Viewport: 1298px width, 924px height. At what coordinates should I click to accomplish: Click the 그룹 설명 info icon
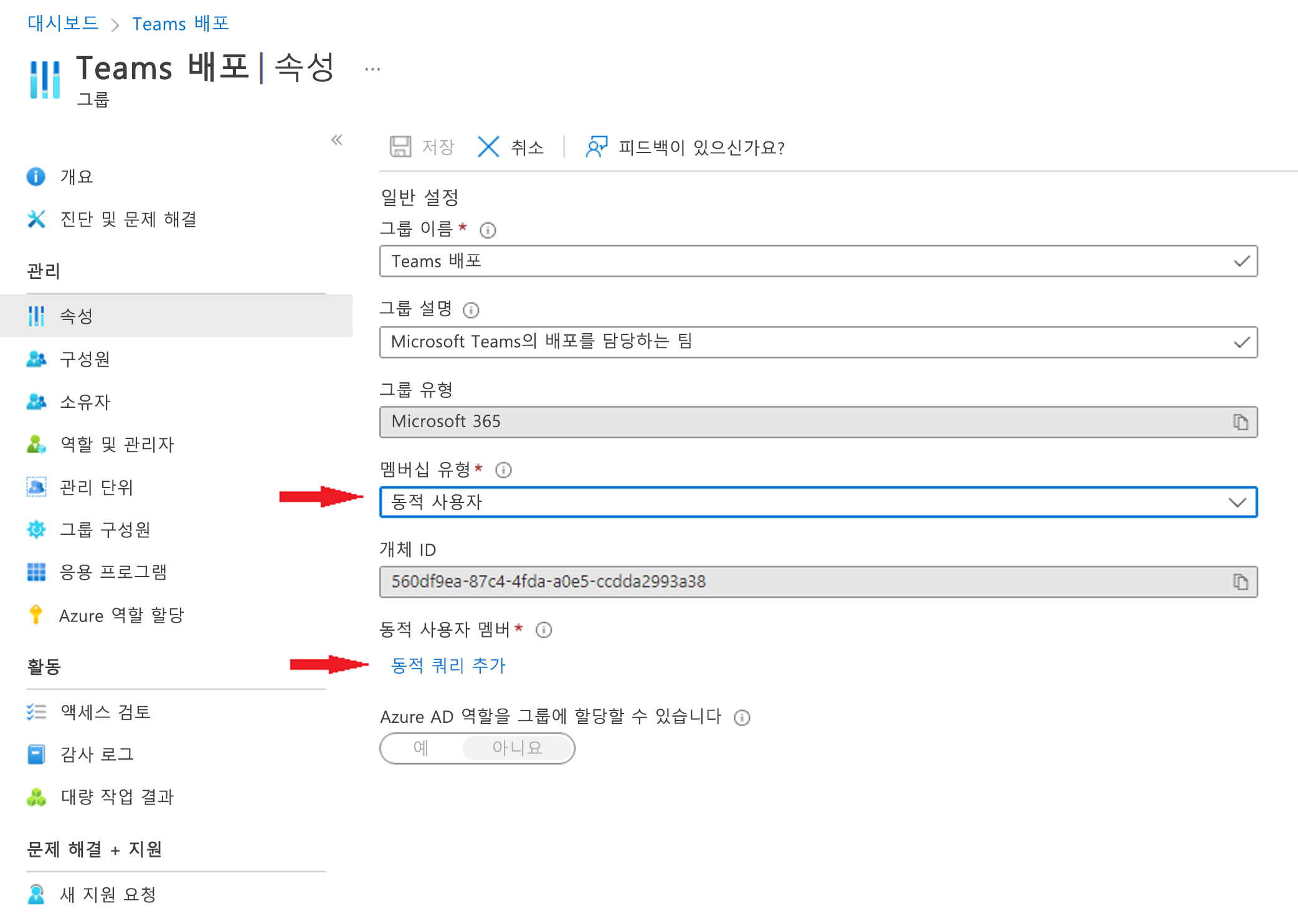pyautogui.click(x=471, y=310)
